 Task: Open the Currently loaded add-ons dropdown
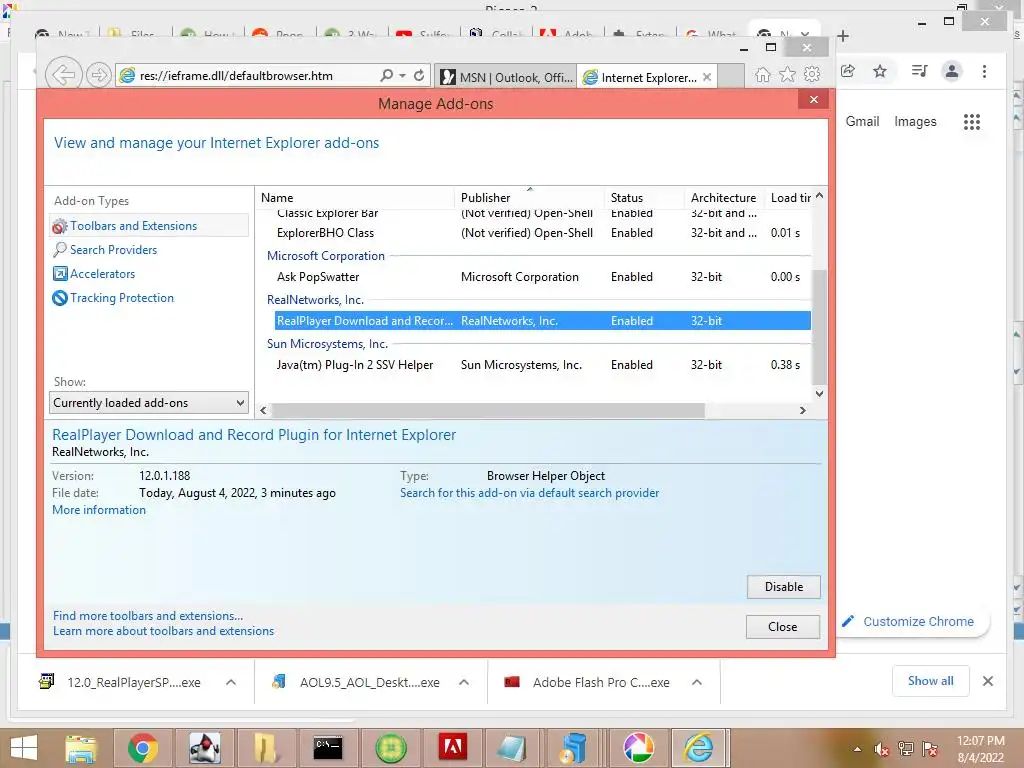pyautogui.click(x=149, y=403)
